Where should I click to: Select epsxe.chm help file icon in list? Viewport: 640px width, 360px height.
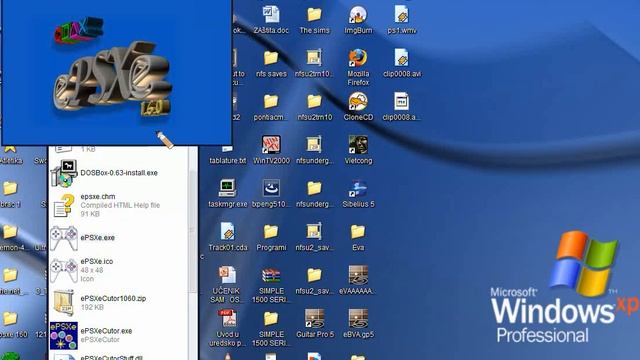coord(64,205)
